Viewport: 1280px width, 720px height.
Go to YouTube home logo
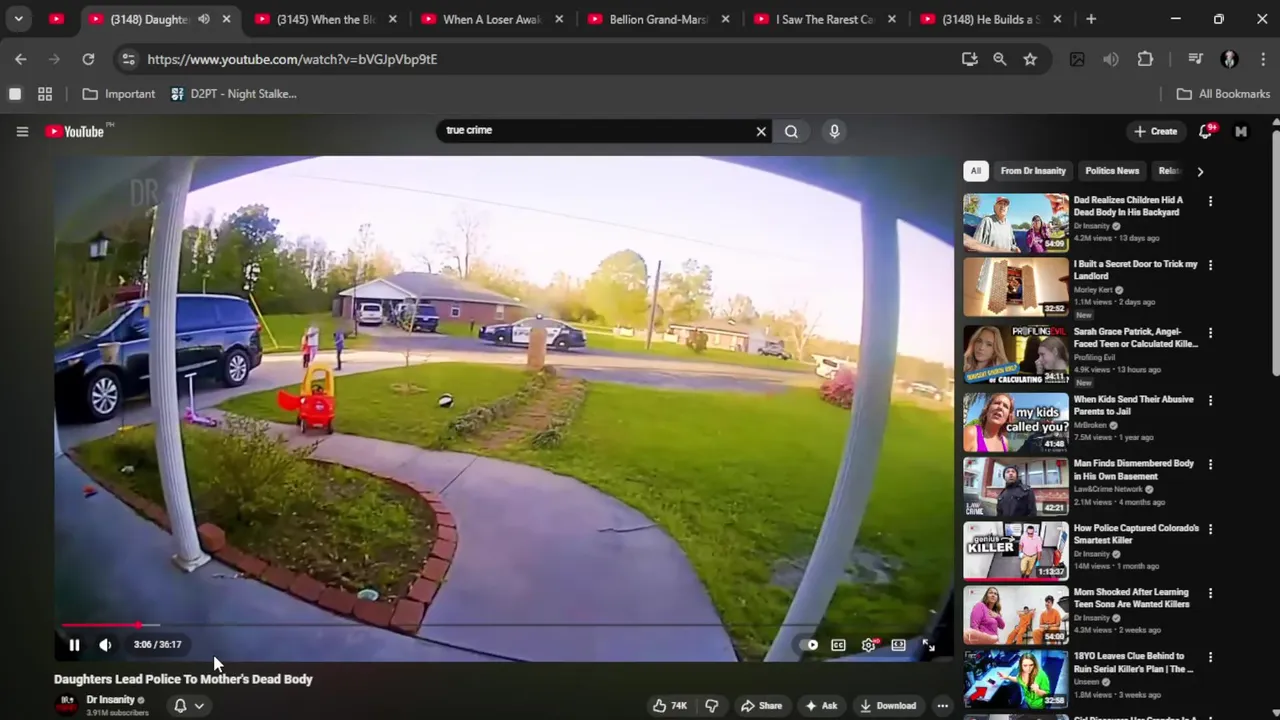pyautogui.click(x=75, y=131)
